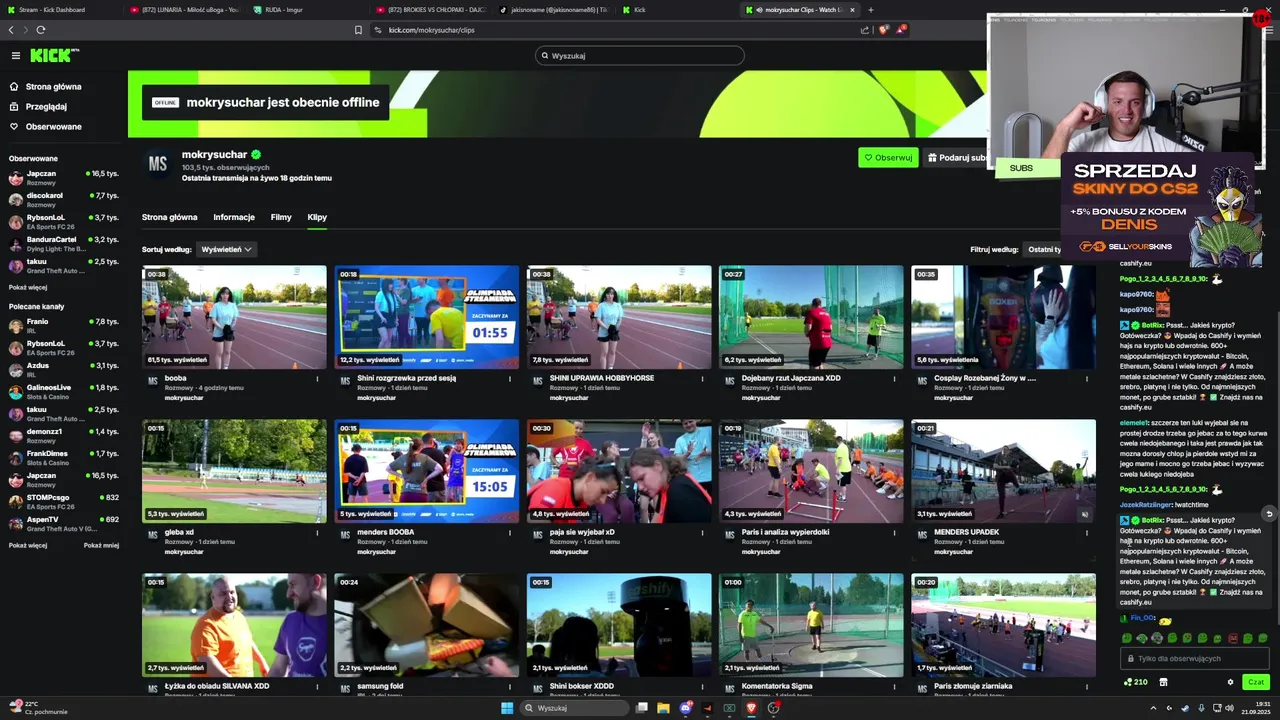Click the Kick search field 'Wyszukaj'

(640, 56)
